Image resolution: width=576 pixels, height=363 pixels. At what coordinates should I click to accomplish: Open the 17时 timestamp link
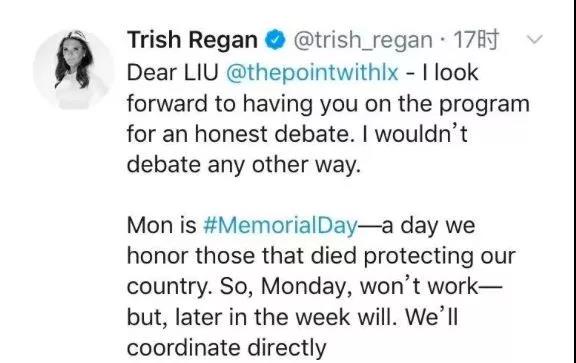point(476,40)
